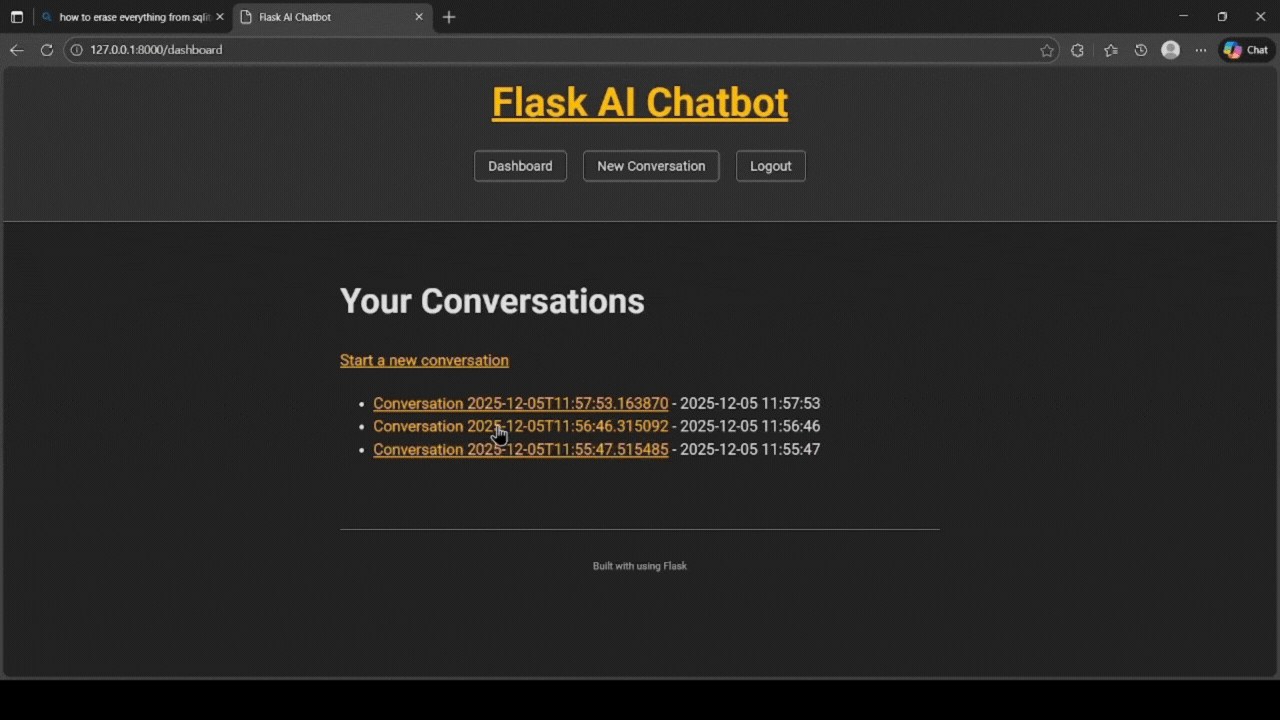This screenshot has height=720, width=1280.
Task: Switch to the sqlite search tab
Action: pyautogui.click(x=130, y=17)
